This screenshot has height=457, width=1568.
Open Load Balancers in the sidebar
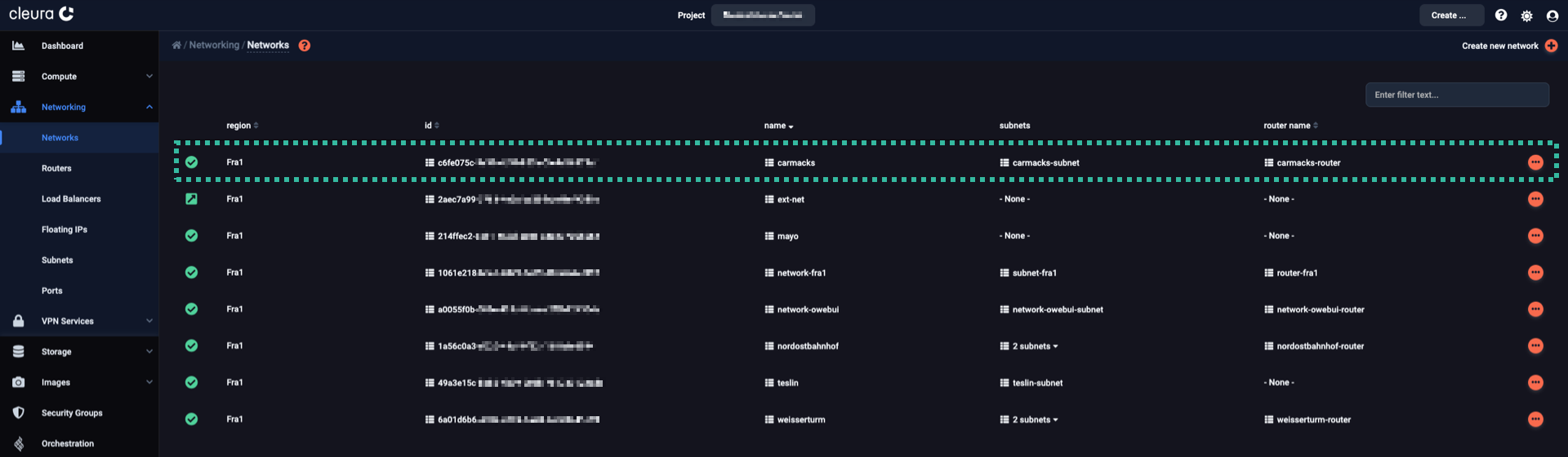point(71,199)
